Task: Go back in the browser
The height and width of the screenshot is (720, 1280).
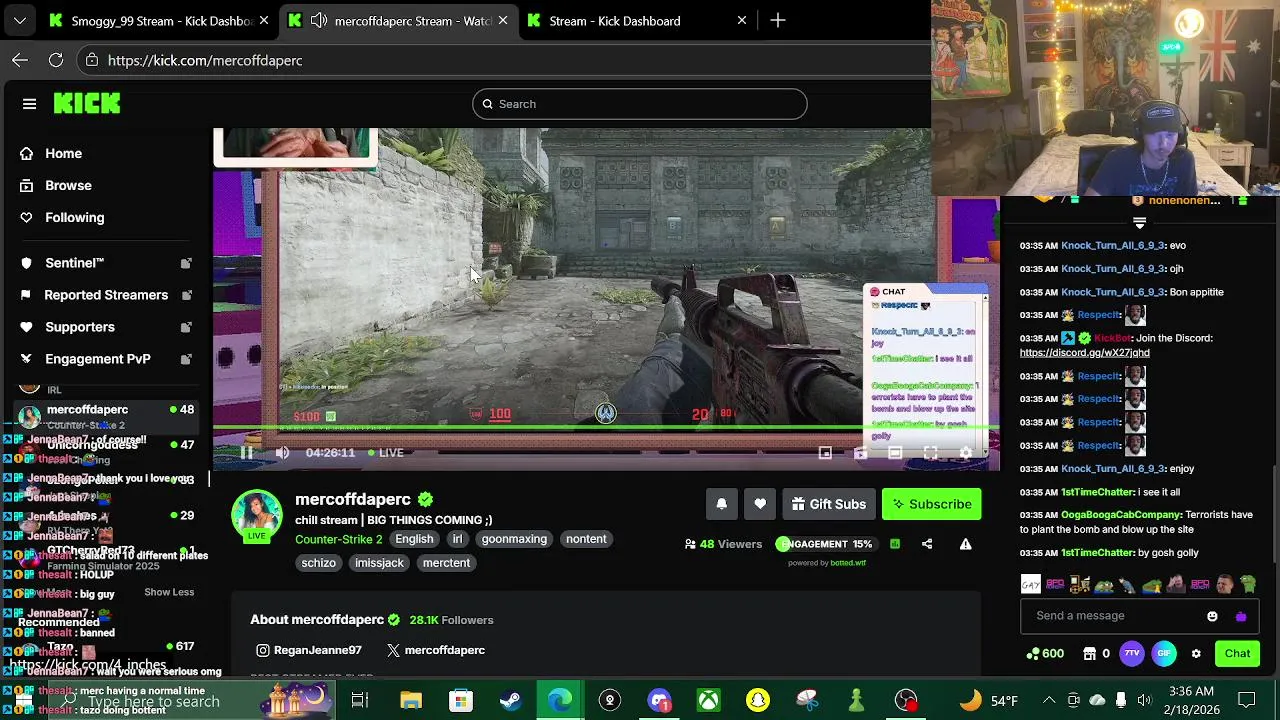Action: point(20,60)
